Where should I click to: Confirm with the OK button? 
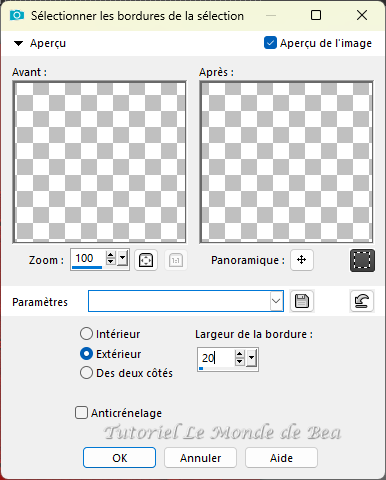pyautogui.click(x=119, y=458)
